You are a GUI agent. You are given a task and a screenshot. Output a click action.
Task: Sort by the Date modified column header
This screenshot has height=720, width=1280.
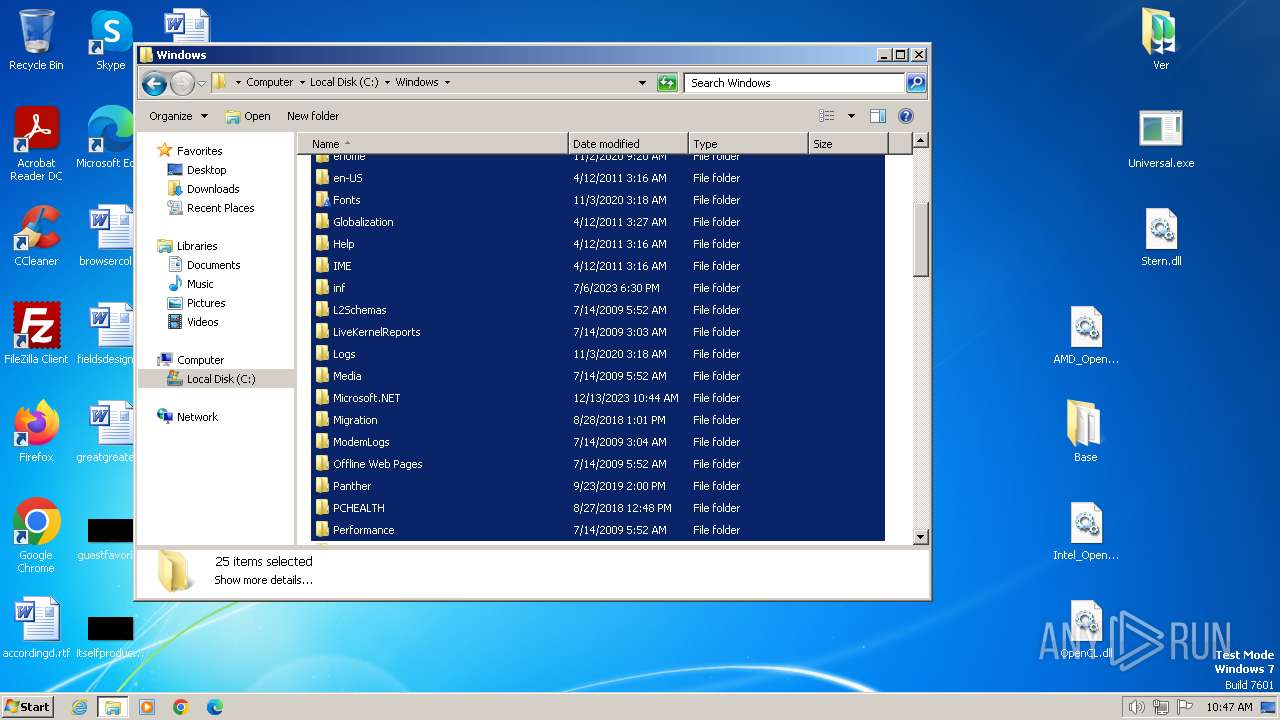628,144
